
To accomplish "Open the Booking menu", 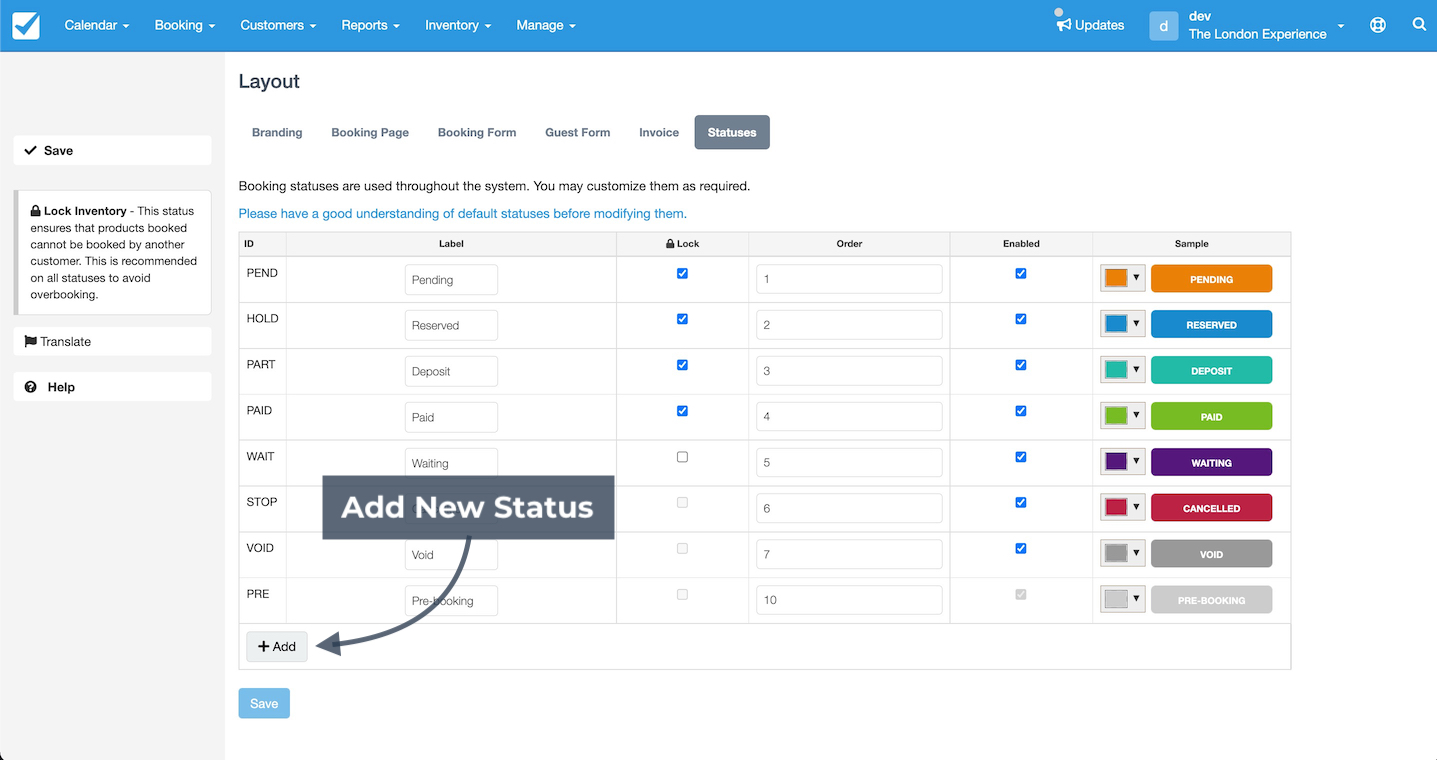I will pos(185,25).
